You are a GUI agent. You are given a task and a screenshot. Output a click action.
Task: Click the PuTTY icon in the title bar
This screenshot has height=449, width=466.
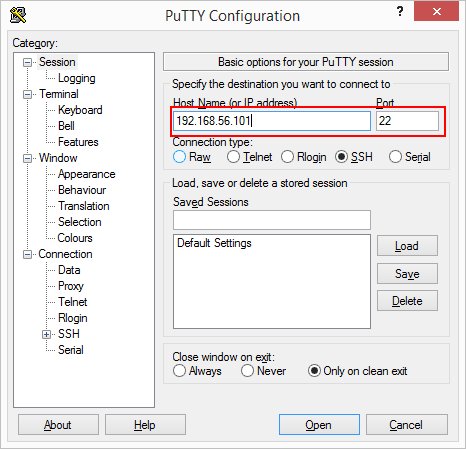[x=18, y=15]
